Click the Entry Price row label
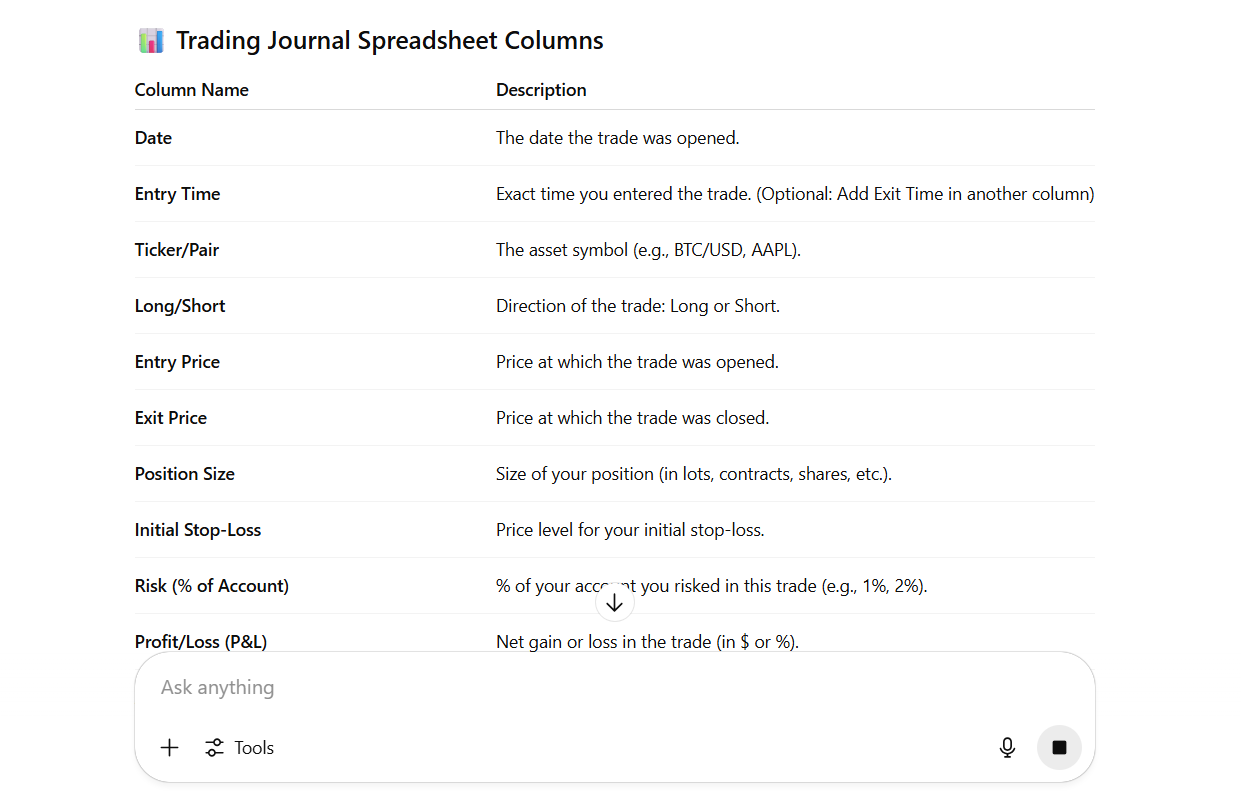 [177, 362]
